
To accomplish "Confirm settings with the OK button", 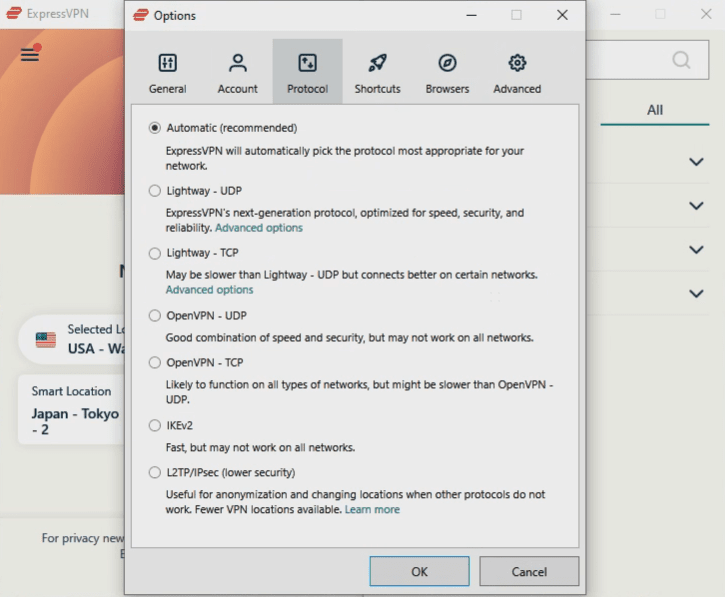I will point(419,572).
